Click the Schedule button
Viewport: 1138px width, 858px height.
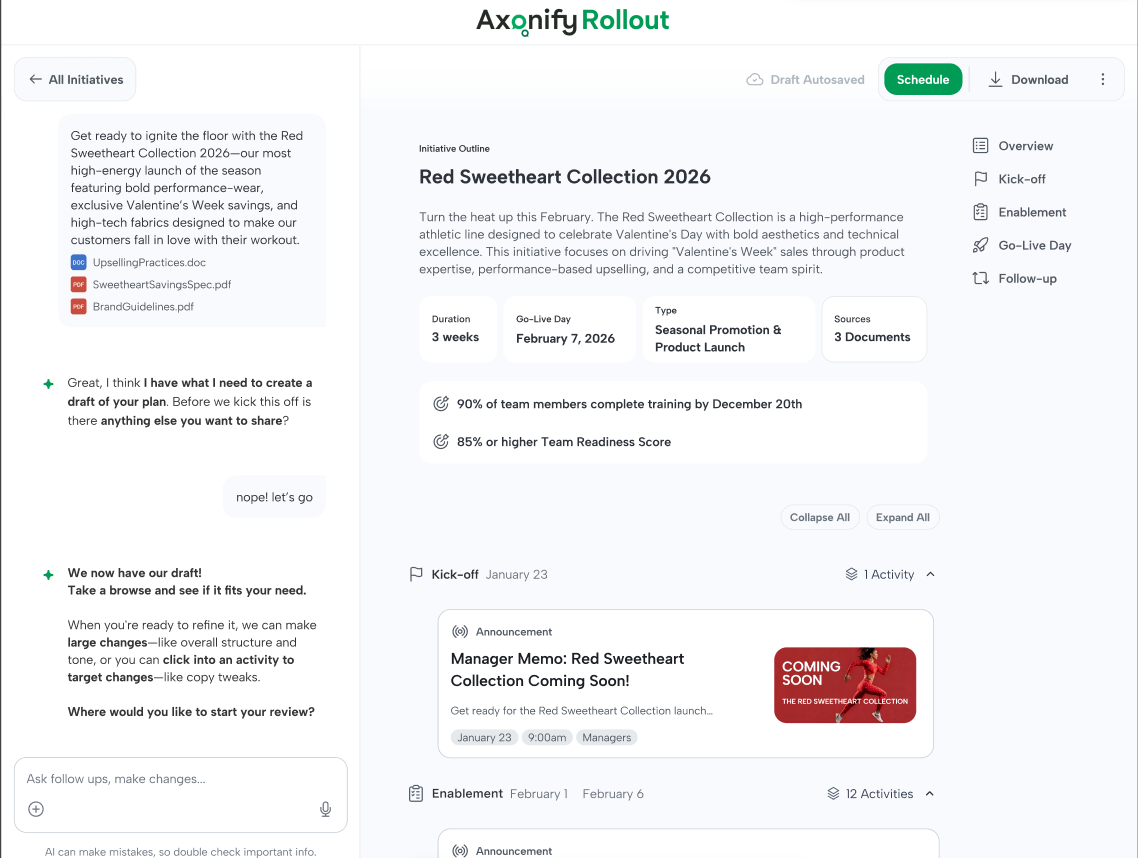[x=922, y=79]
